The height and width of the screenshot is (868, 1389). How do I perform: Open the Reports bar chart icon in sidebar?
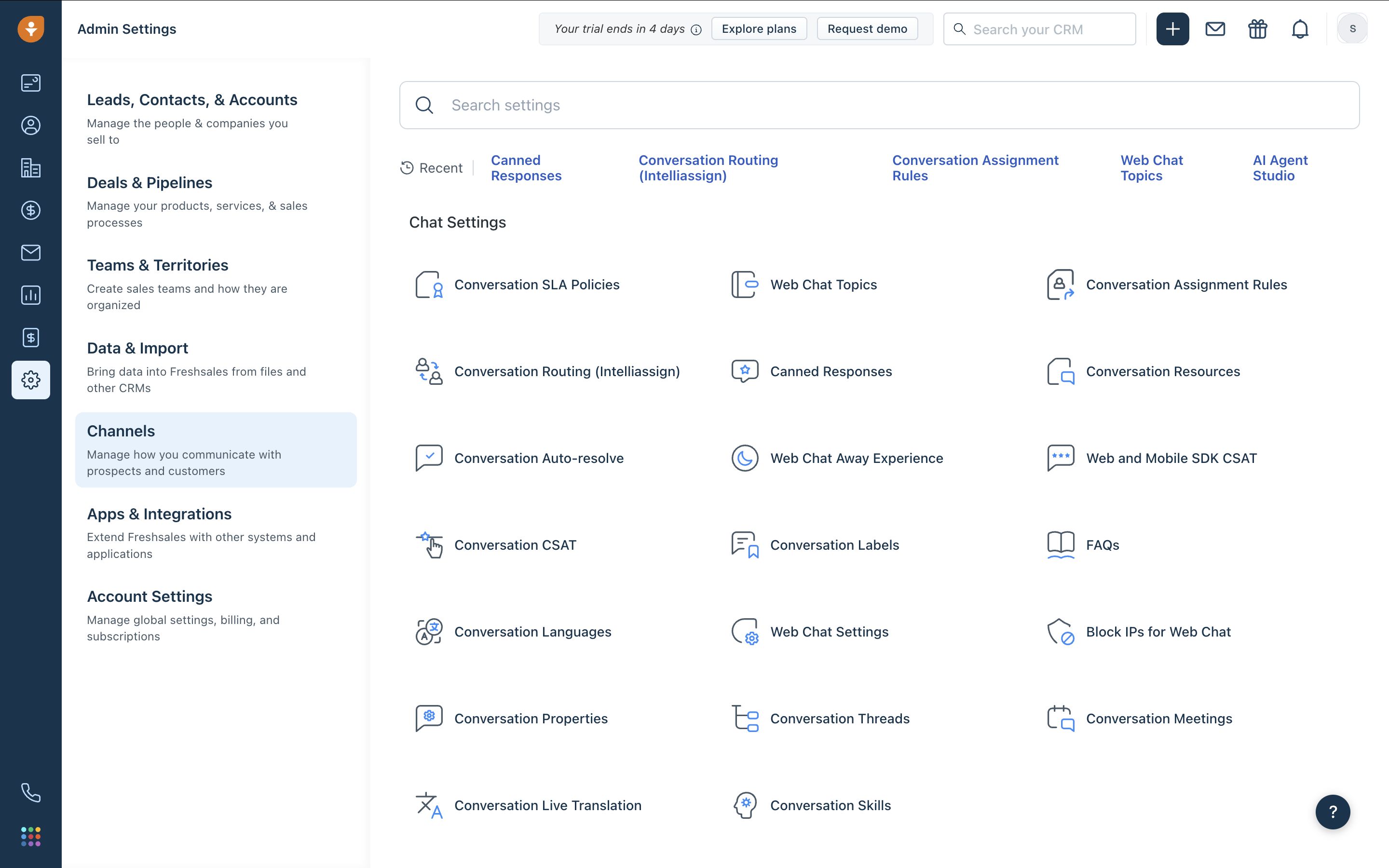click(x=31, y=295)
